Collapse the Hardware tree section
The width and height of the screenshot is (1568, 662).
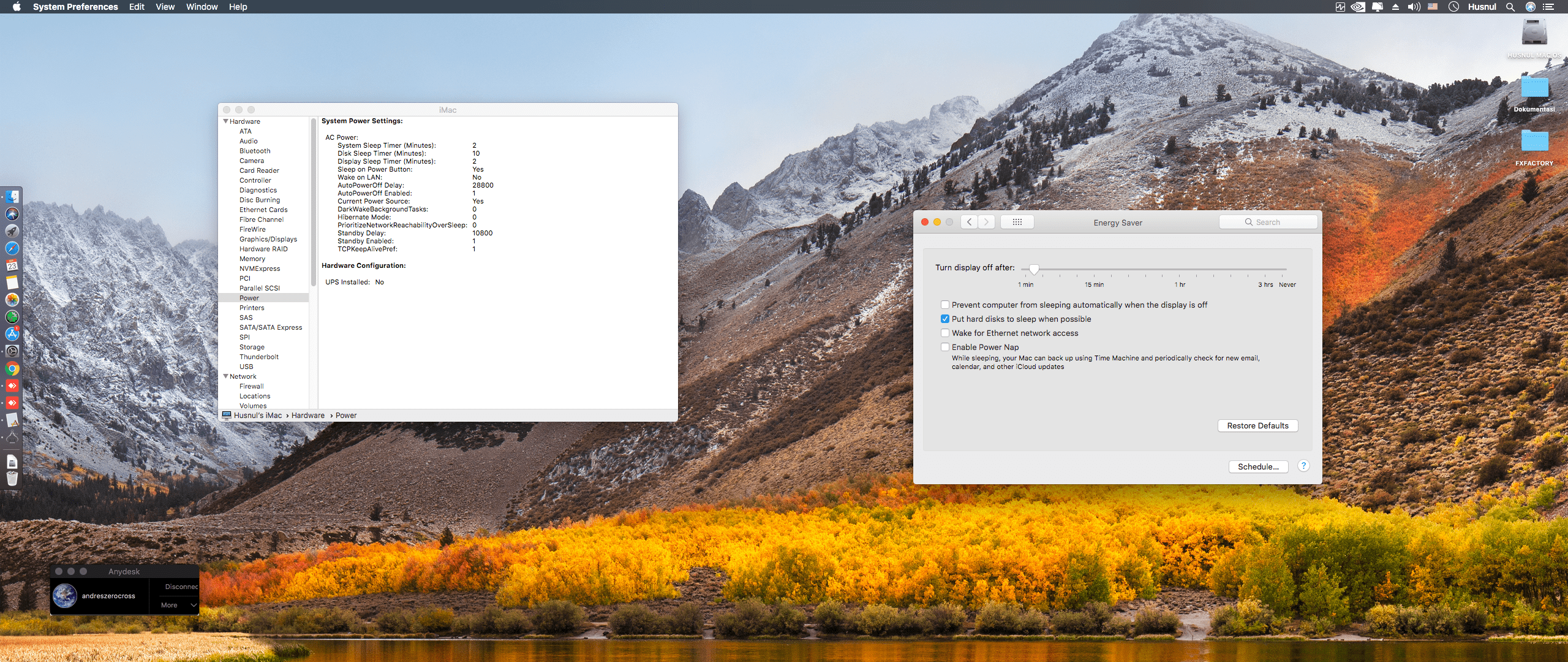coord(225,121)
